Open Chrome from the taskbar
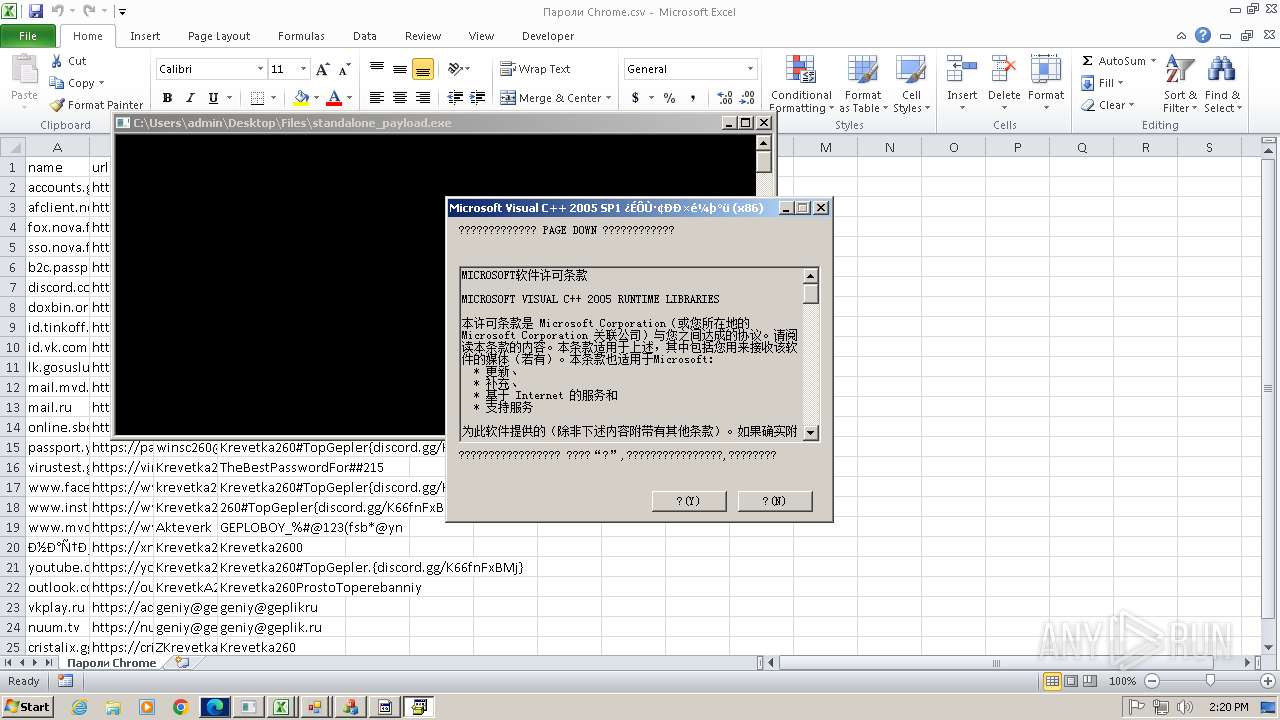 (181, 707)
